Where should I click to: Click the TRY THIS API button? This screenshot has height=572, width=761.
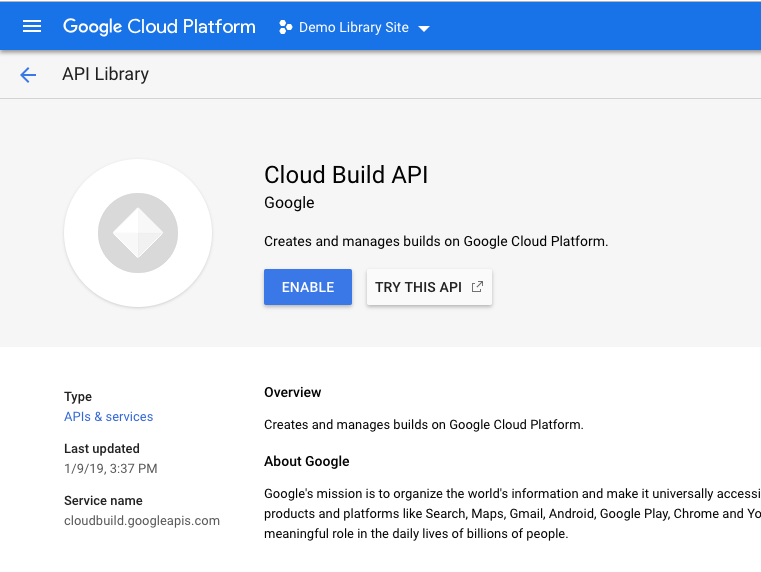[418, 287]
